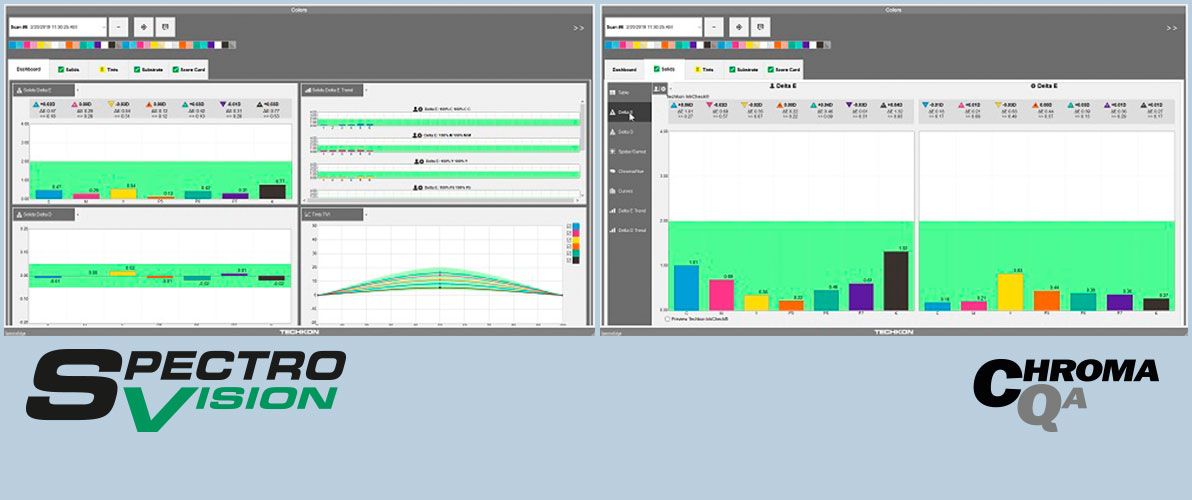Toggle the black curve checkbox in the Tints TVI legend
The image size is (1192, 500).
coord(570,261)
